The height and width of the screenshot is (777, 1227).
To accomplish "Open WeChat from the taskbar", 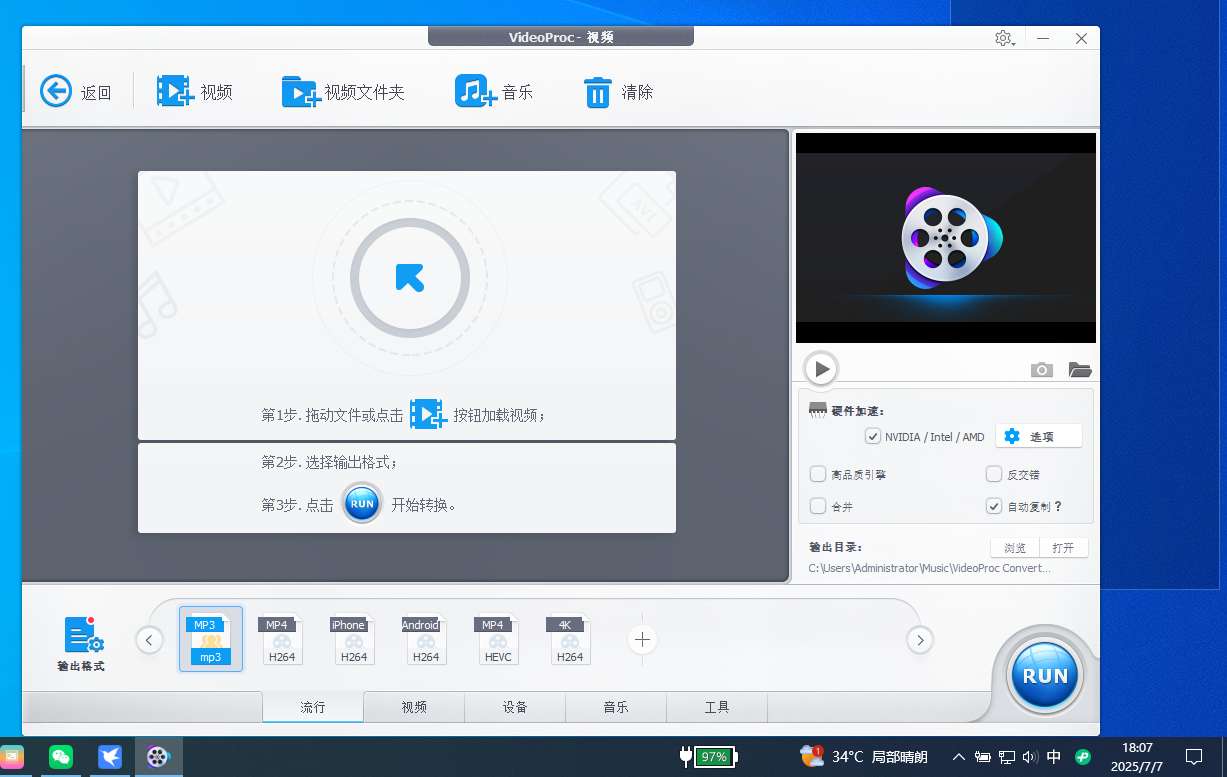I will 61,757.
